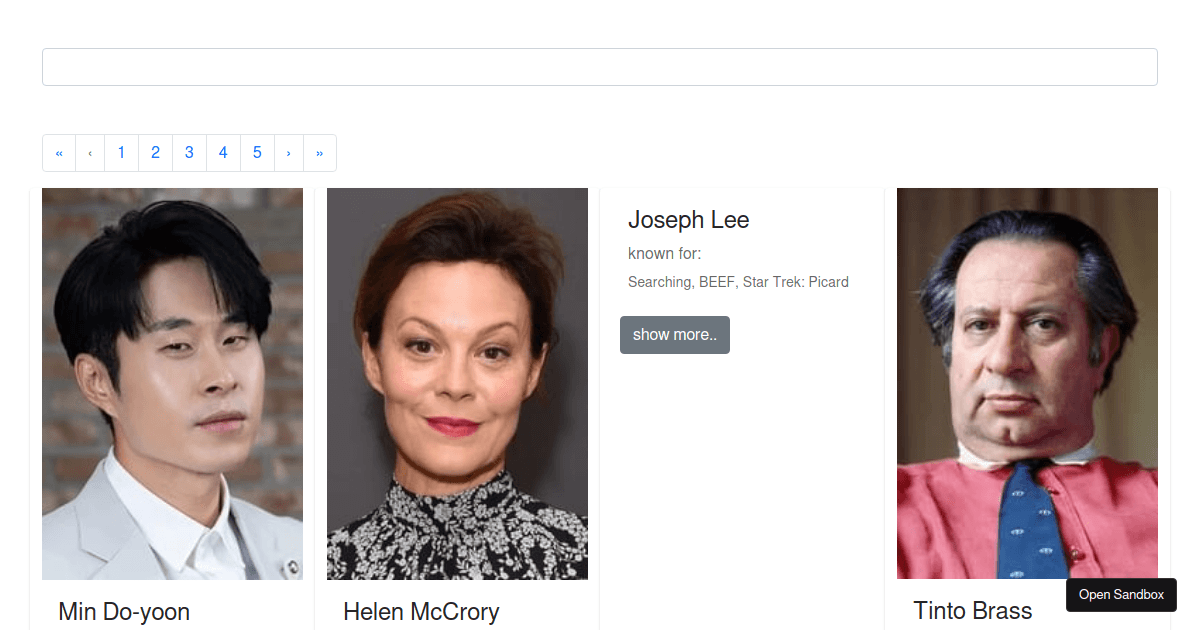Advance to the next page via right chevron
1200x630 pixels.
click(x=288, y=152)
